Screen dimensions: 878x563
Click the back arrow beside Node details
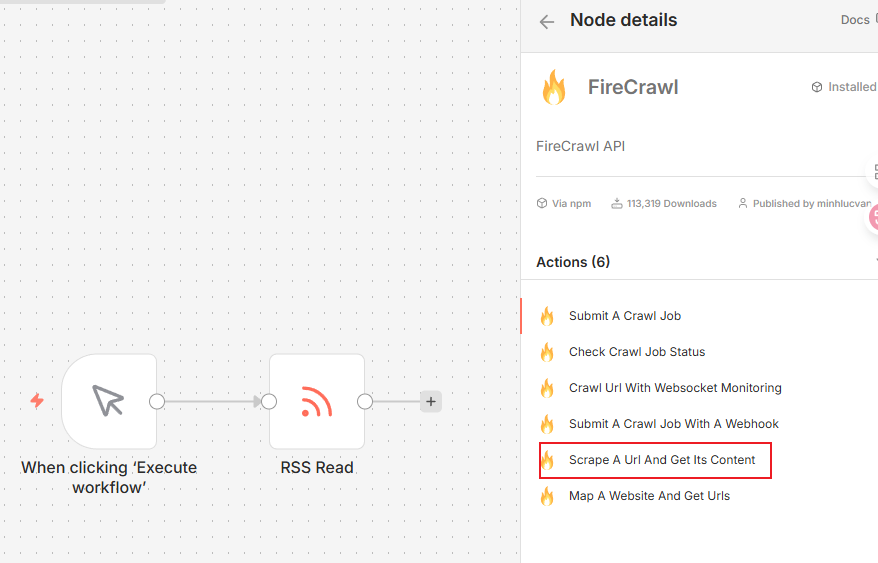tap(546, 22)
